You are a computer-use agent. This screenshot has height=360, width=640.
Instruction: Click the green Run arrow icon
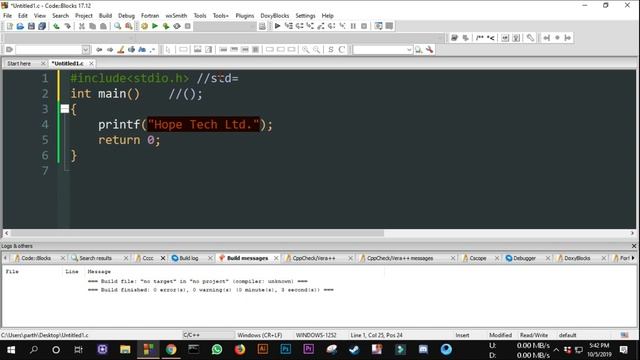[x=155, y=26]
